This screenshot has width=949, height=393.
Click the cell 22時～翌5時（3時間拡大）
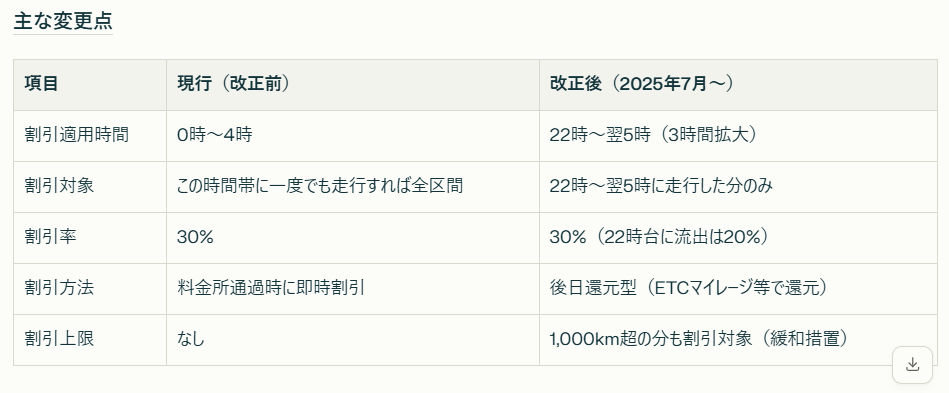coord(654,134)
